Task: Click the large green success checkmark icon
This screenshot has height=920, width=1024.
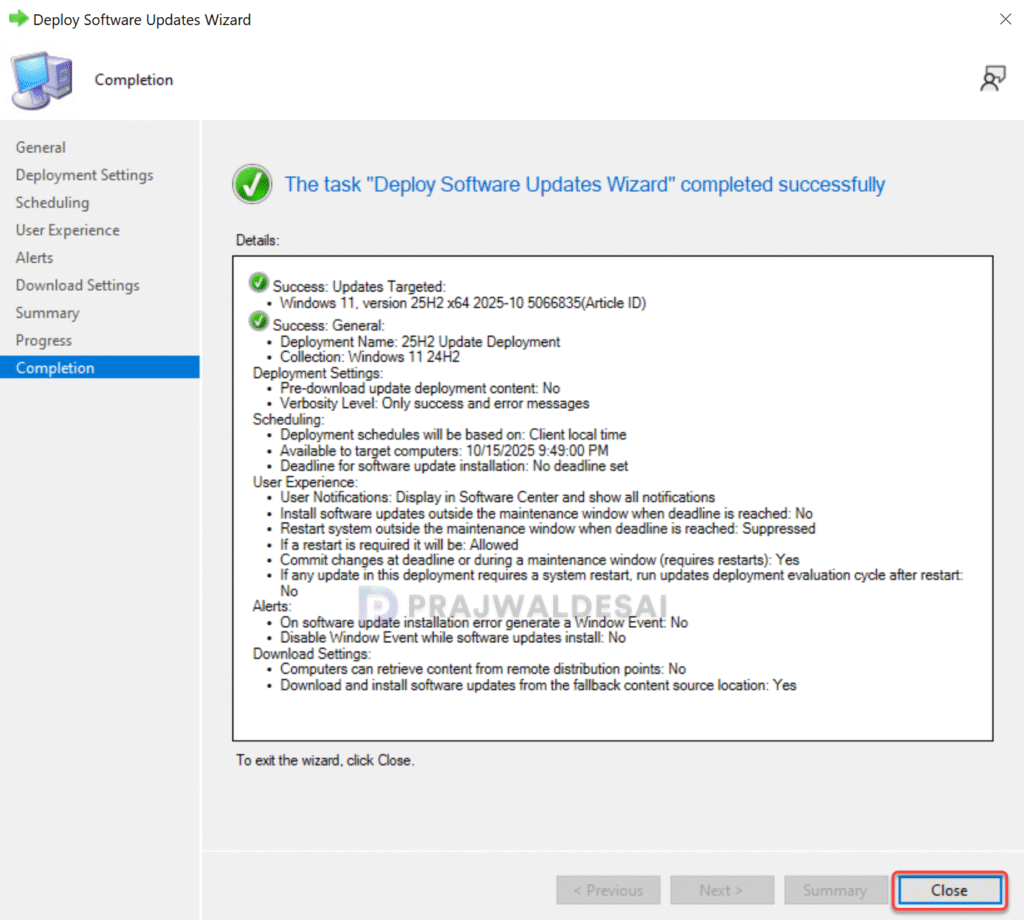Action: pos(252,184)
